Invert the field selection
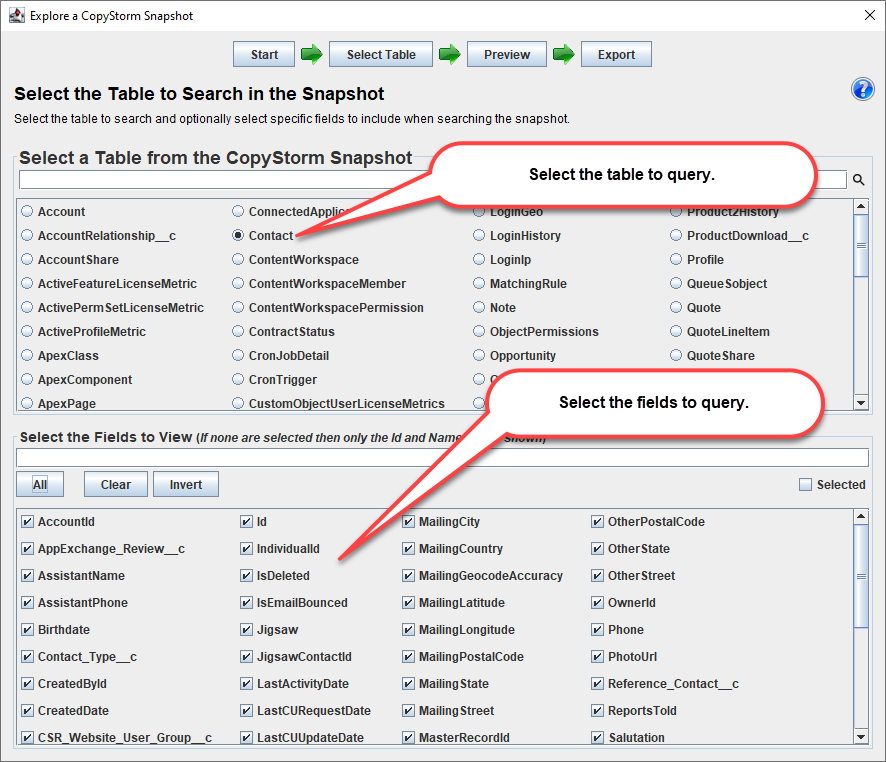The image size is (886, 762). pos(186,484)
